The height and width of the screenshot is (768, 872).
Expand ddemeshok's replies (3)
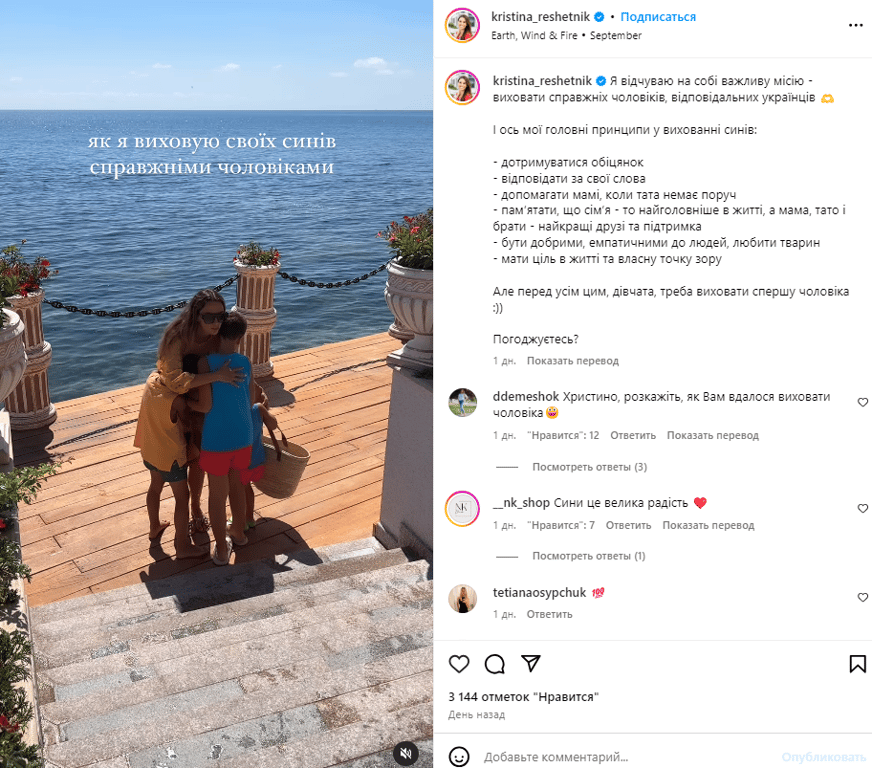(x=589, y=467)
